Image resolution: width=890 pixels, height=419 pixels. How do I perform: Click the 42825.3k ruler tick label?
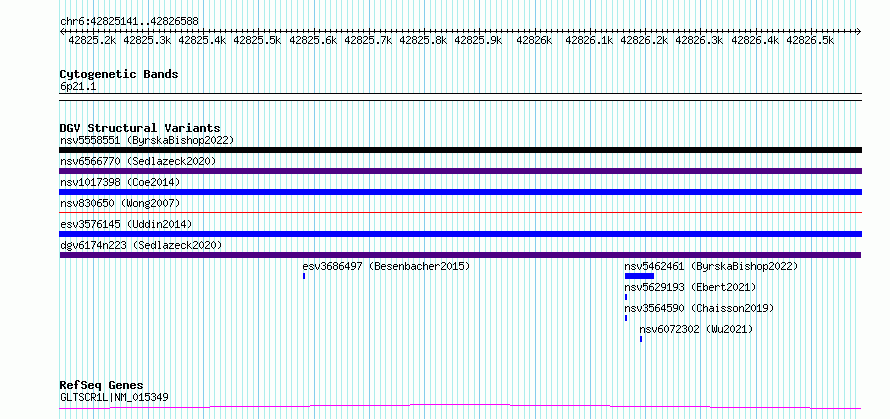(147, 41)
